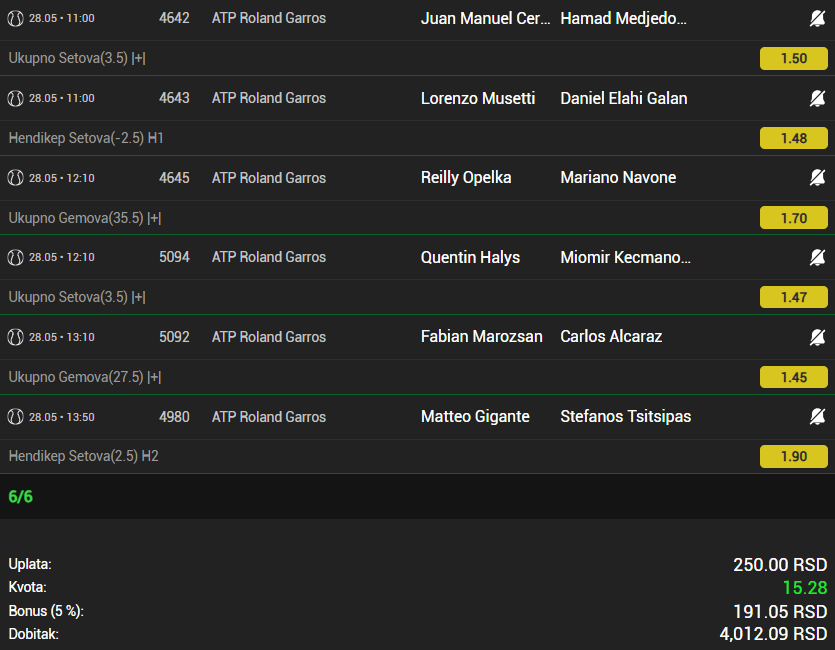
Task: Click the Dobitak label
Action: pos(34,634)
